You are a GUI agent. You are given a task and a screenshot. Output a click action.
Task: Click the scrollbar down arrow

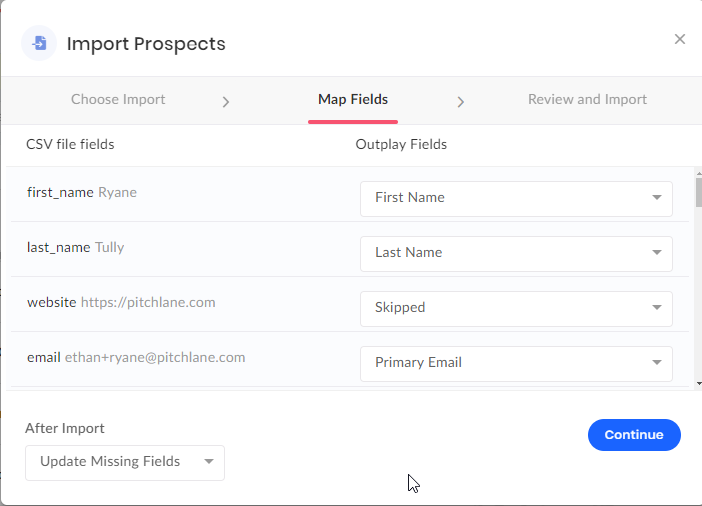click(x=698, y=384)
